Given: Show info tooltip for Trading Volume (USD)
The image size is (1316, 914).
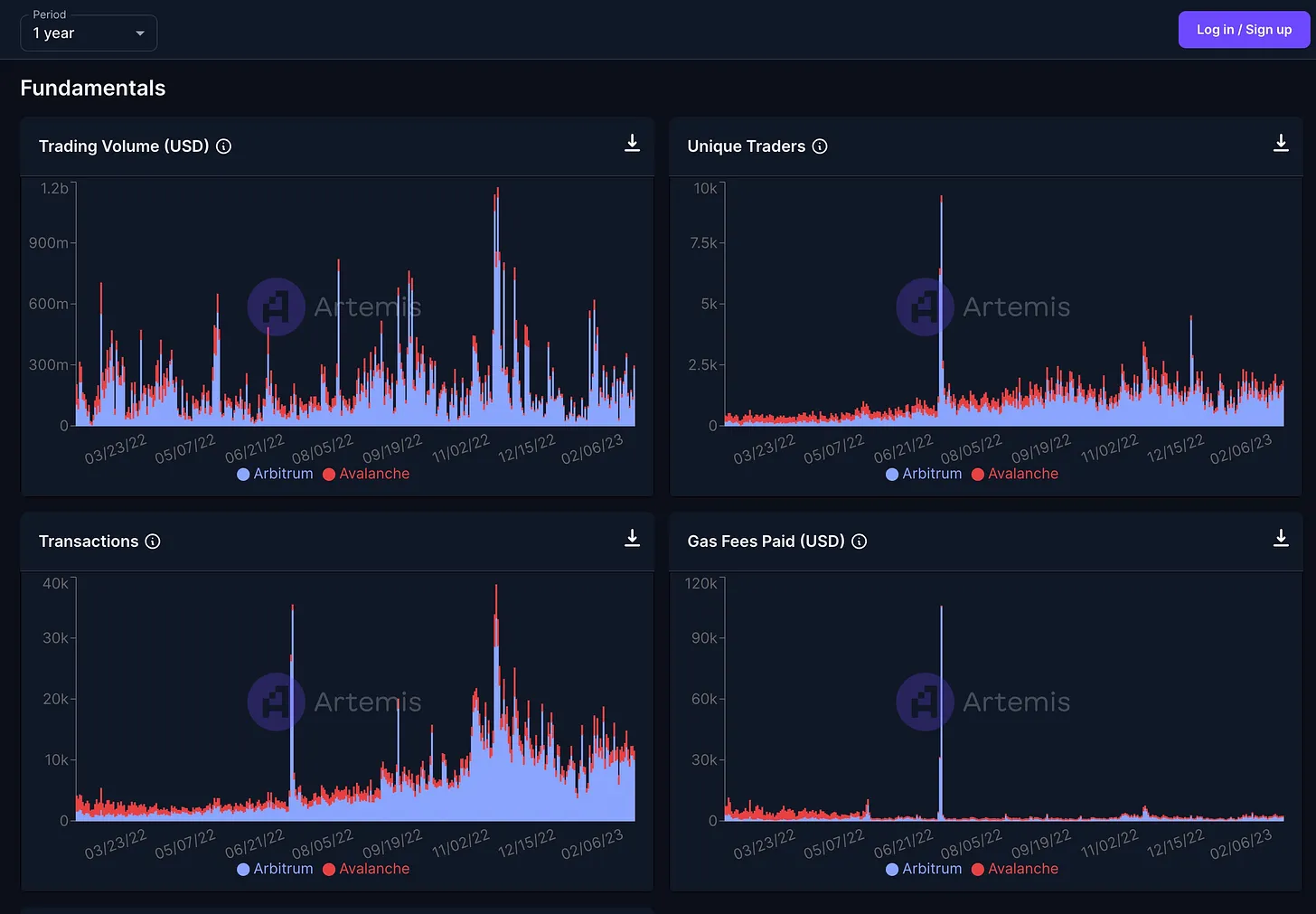Looking at the screenshot, I should [x=224, y=146].
